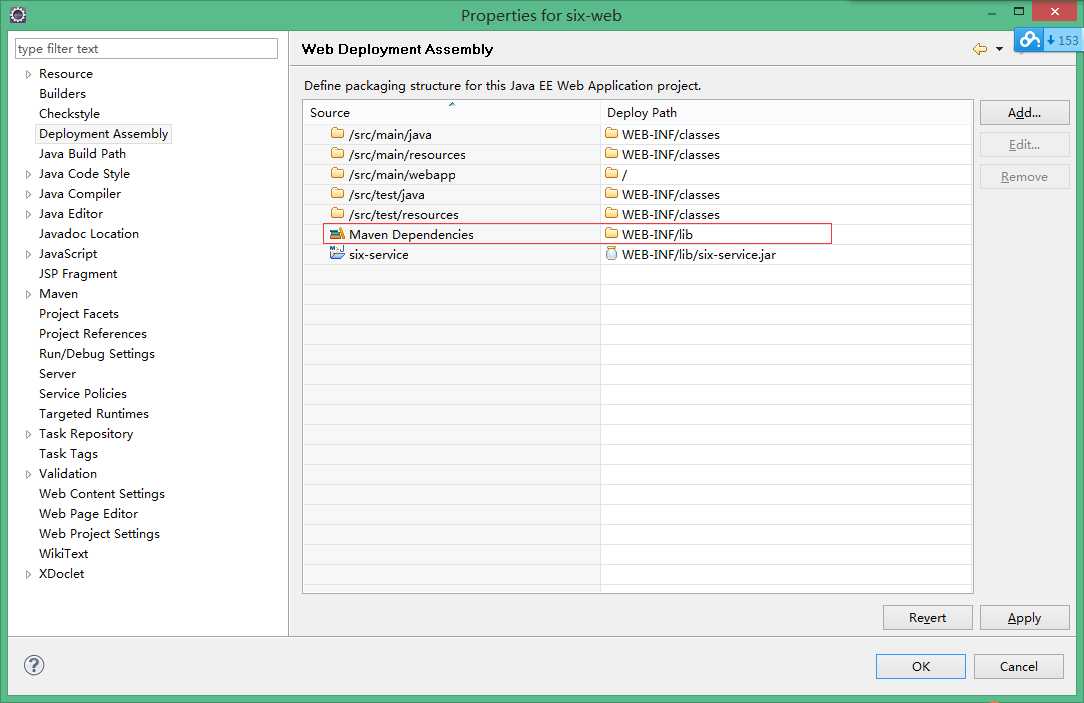The image size is (1084, 703).
Task: Click the six-service project icon
Action: [x=337, y=254]
